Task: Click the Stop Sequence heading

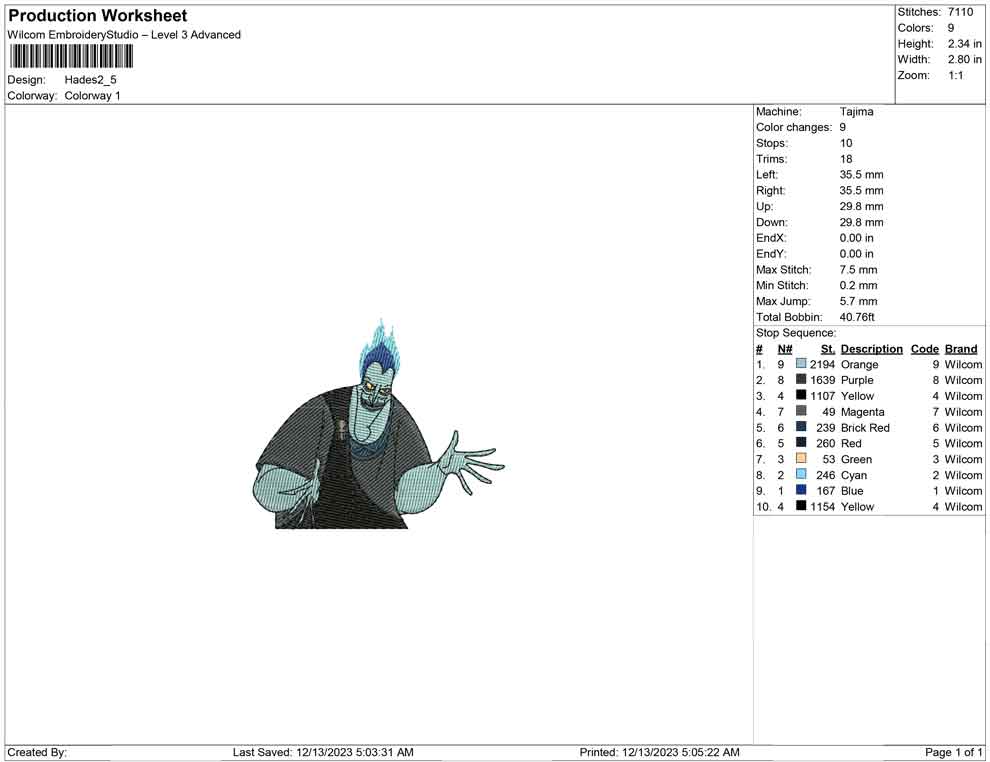Action: coord(796,333)
